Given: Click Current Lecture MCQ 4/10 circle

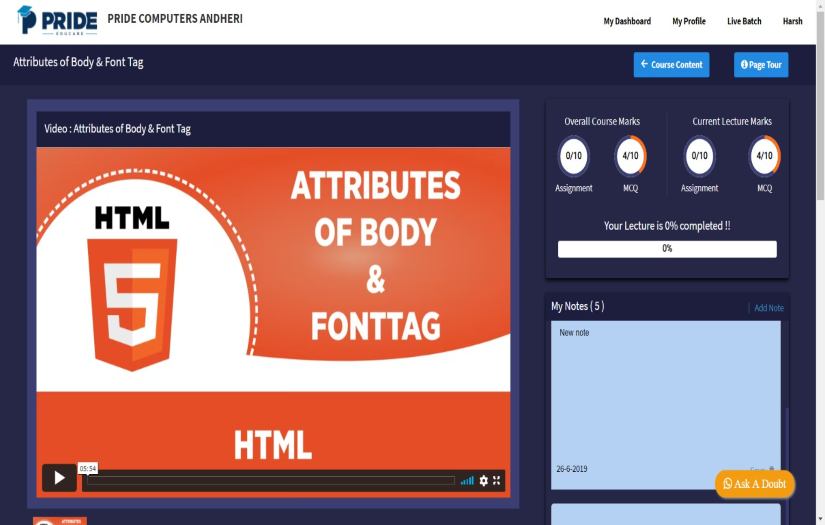Looking at the screenshot, I should click(764, 156).
